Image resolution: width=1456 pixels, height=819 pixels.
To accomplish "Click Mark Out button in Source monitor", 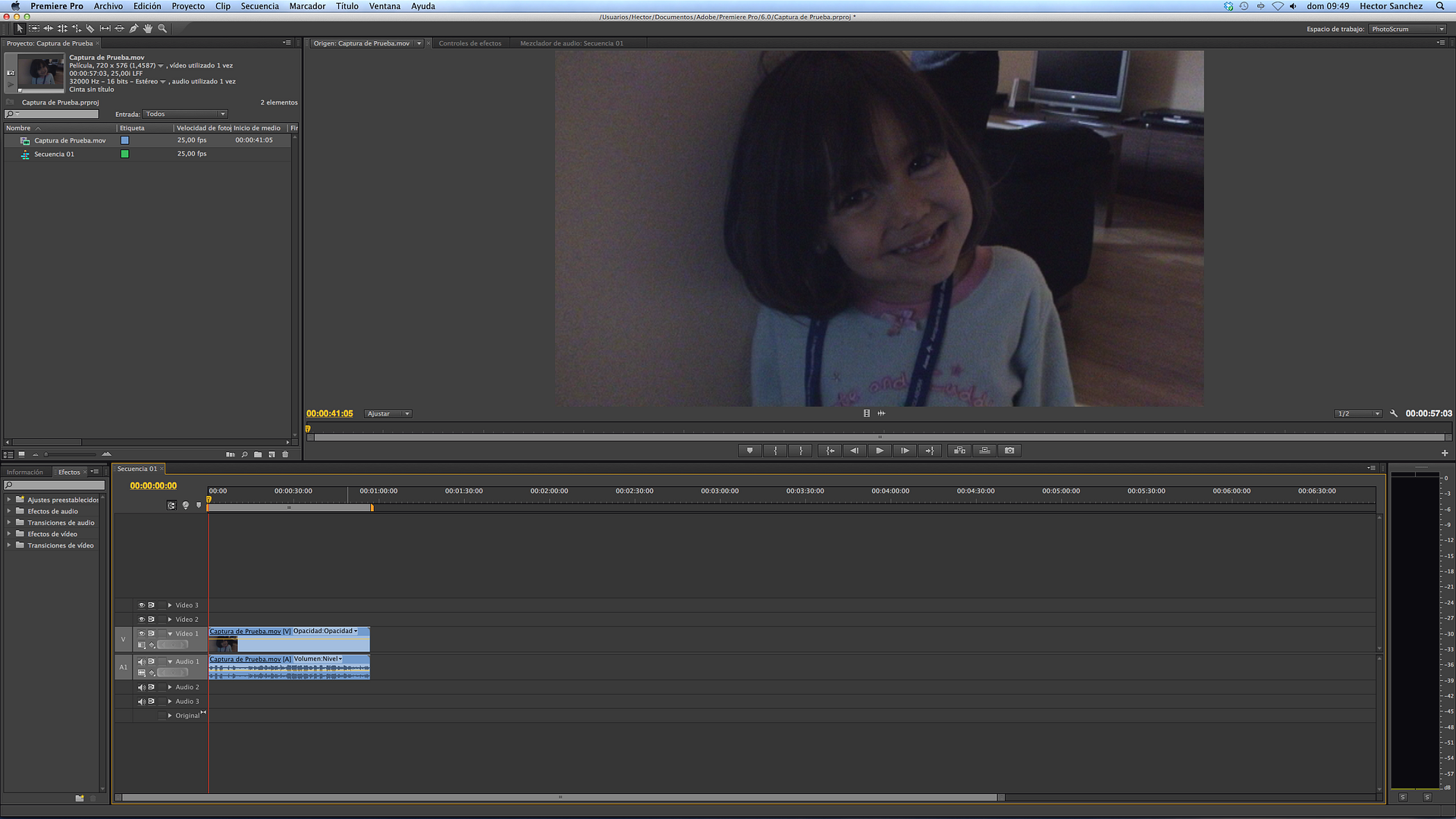I will pyautogui.click(x=801, y=450).
